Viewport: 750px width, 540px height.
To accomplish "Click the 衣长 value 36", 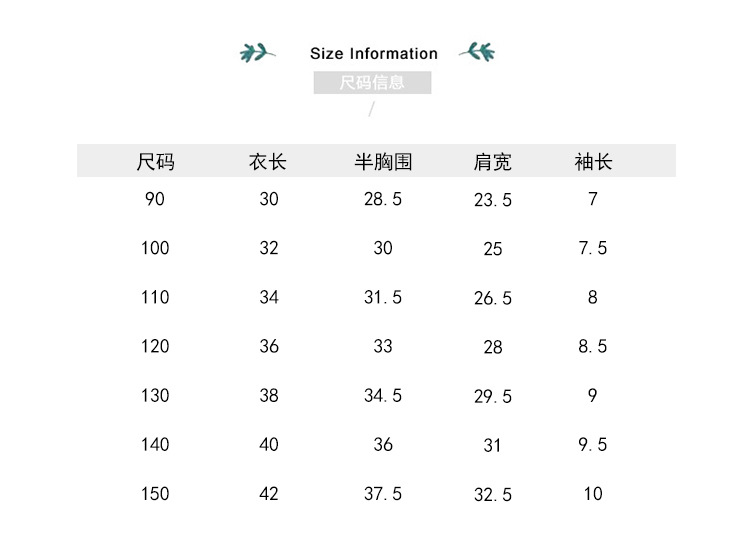I will pyautogui.click(x=268, y=346).
